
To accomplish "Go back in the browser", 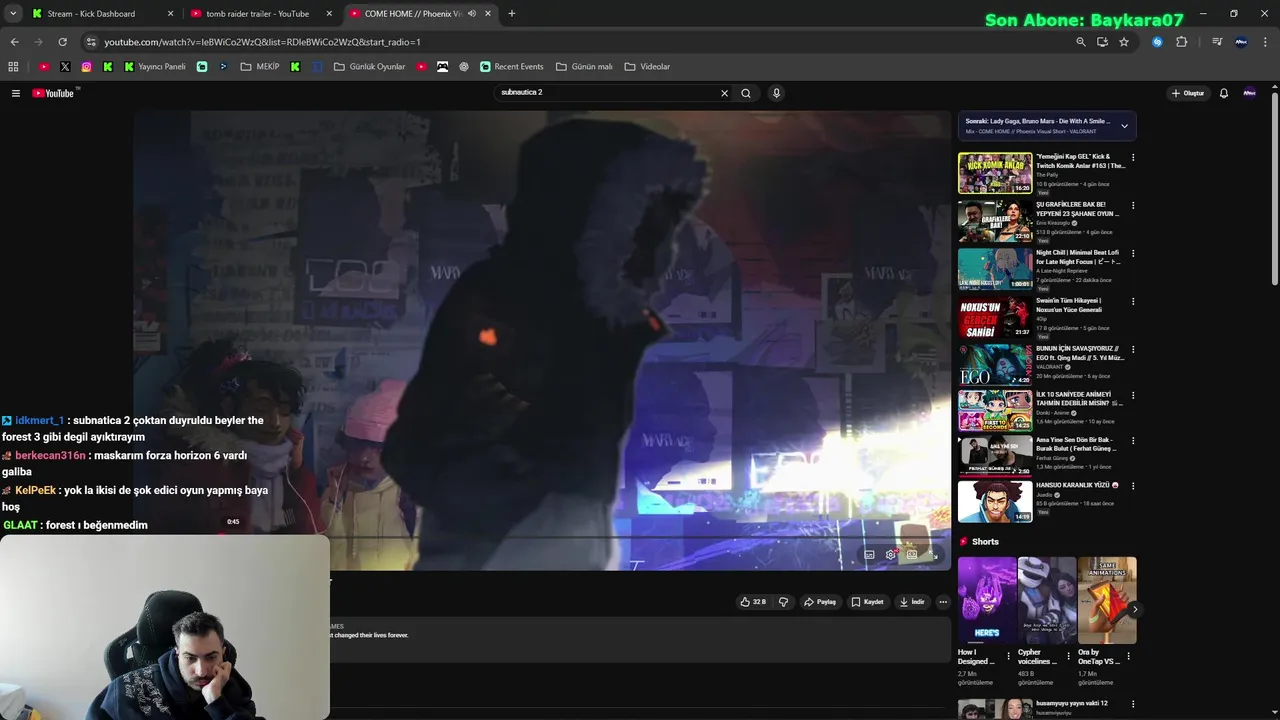I will (x=14, y=42).
